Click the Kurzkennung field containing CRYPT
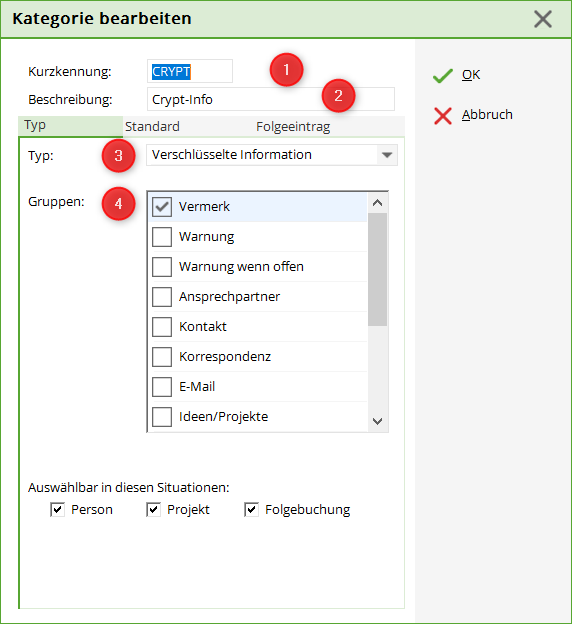Screen dimensions: 572x624 pyautogui.click(x=190, y=71)
